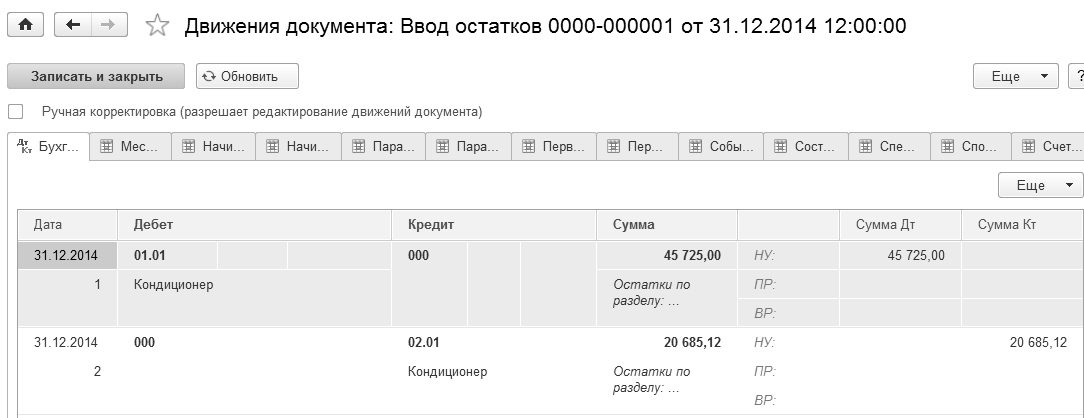
Task: Click the Обновить refresh button
Action: (247, 76)
